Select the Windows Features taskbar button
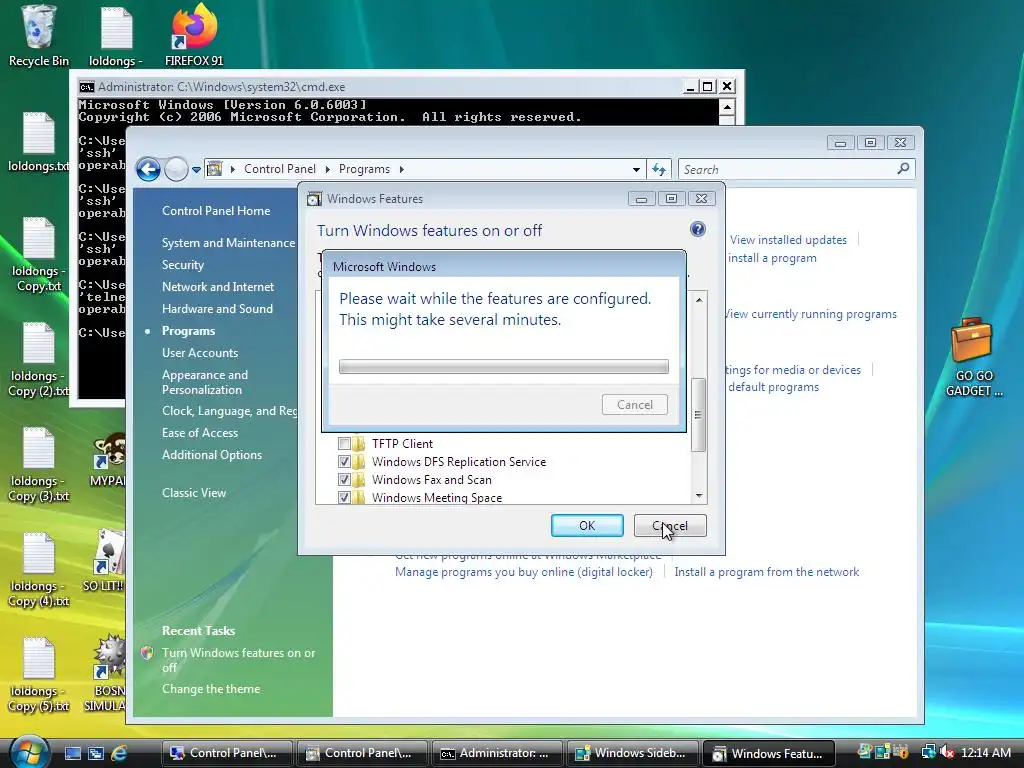The width and height of the screenshot is (1024, 768). coord(769,754)
